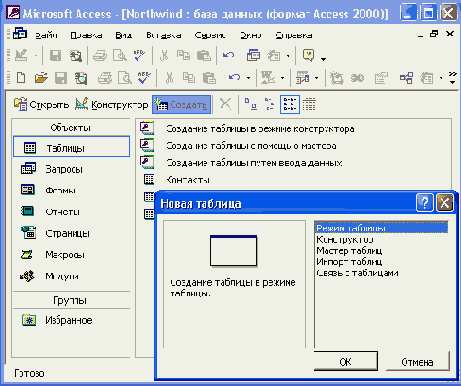Click the Undo arrow icon in second toolbar

pyautogui.click(x=234, y=78)
